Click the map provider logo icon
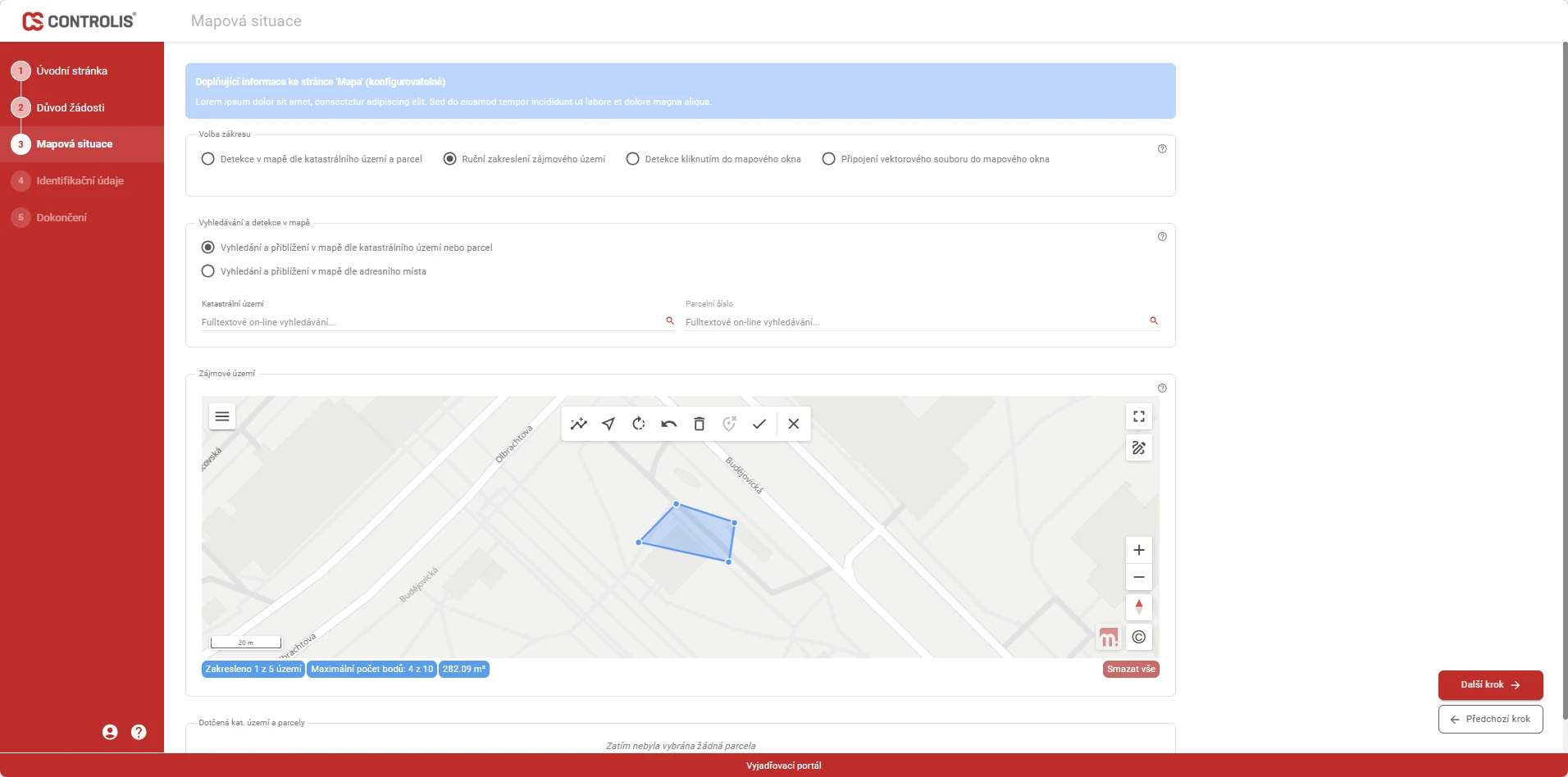This screenshot has width=1568, height=777. [x=1109, y=637]
